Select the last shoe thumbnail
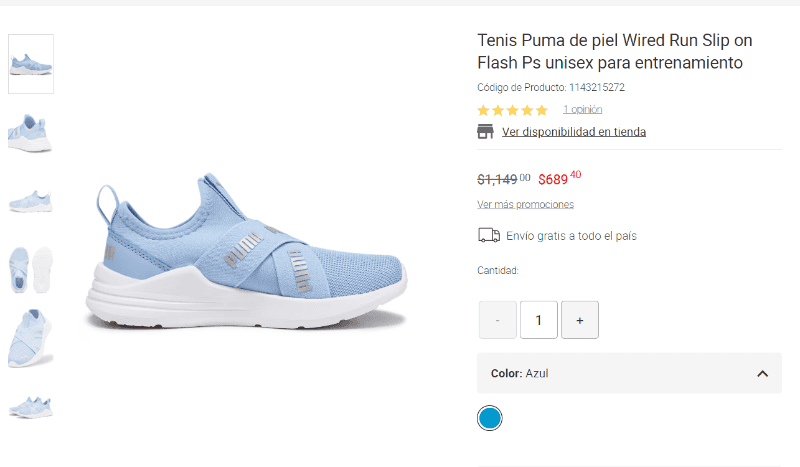Image resolution: width=800 pixels, height=467 pixels. 31,405
